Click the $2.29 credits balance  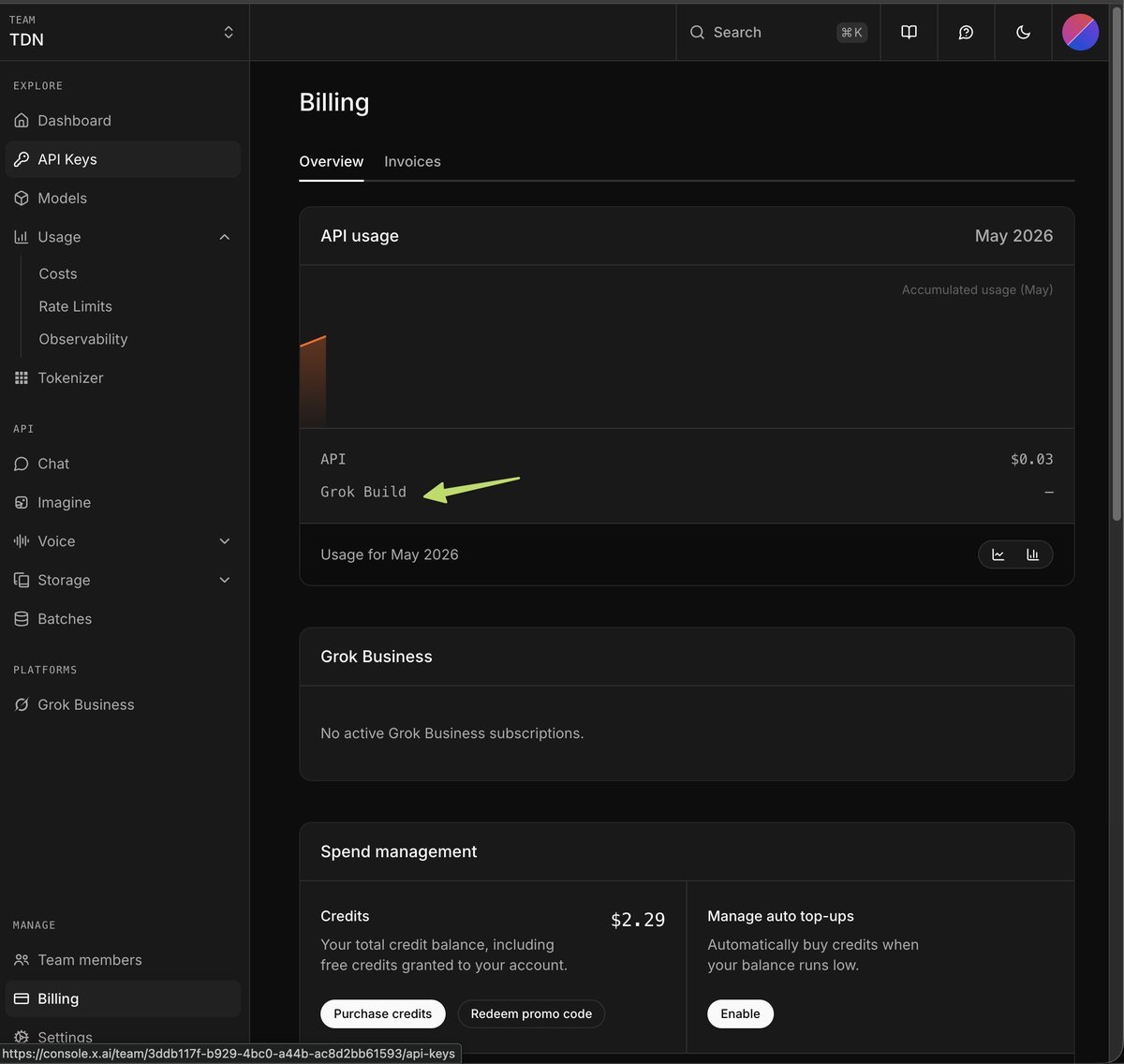click(638, 920)
